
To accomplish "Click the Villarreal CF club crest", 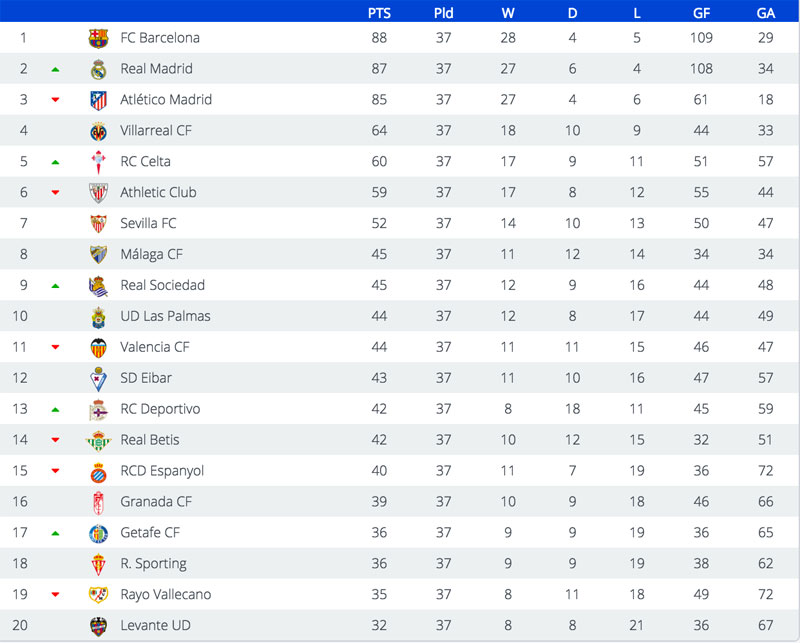I will coord(98,131).
